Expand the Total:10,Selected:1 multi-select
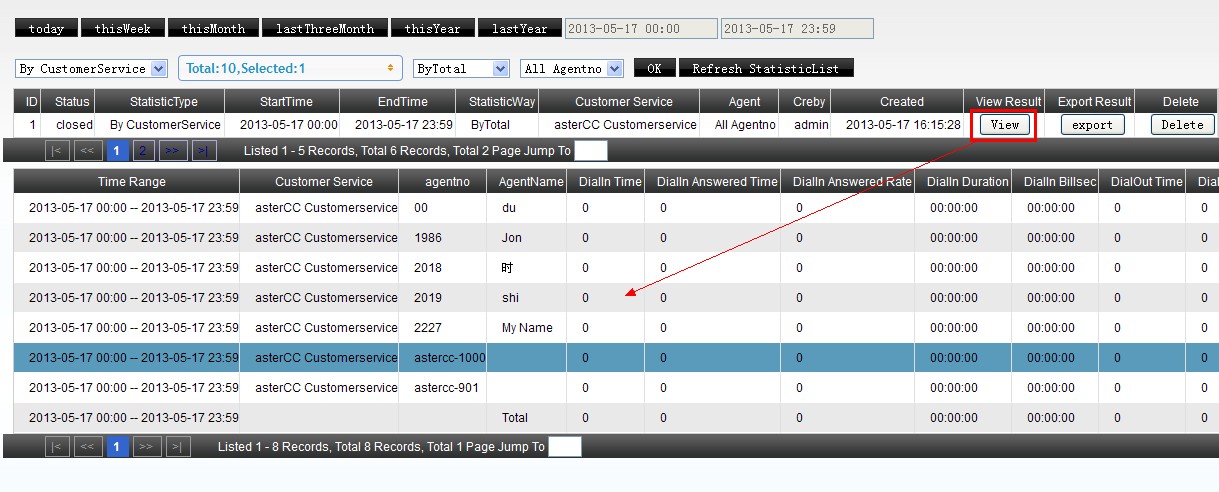1219x492 pixels. click(x=290, y=68)
